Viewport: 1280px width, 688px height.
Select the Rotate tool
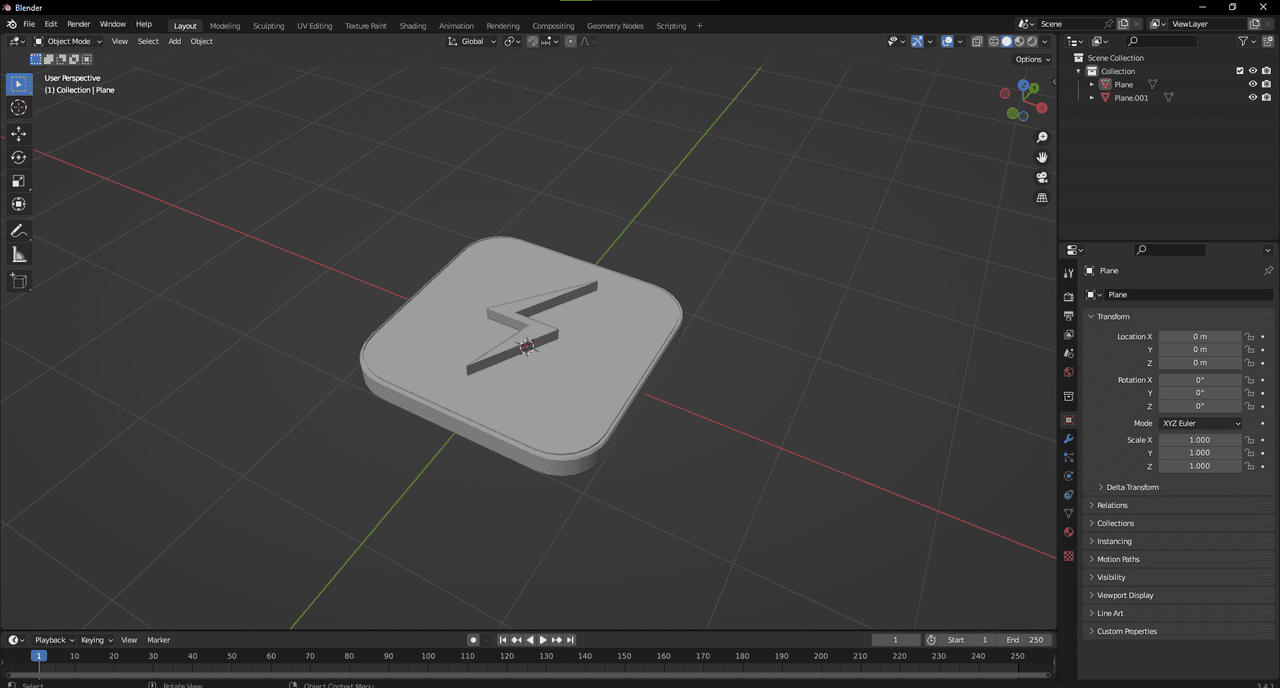coord(19,157)
